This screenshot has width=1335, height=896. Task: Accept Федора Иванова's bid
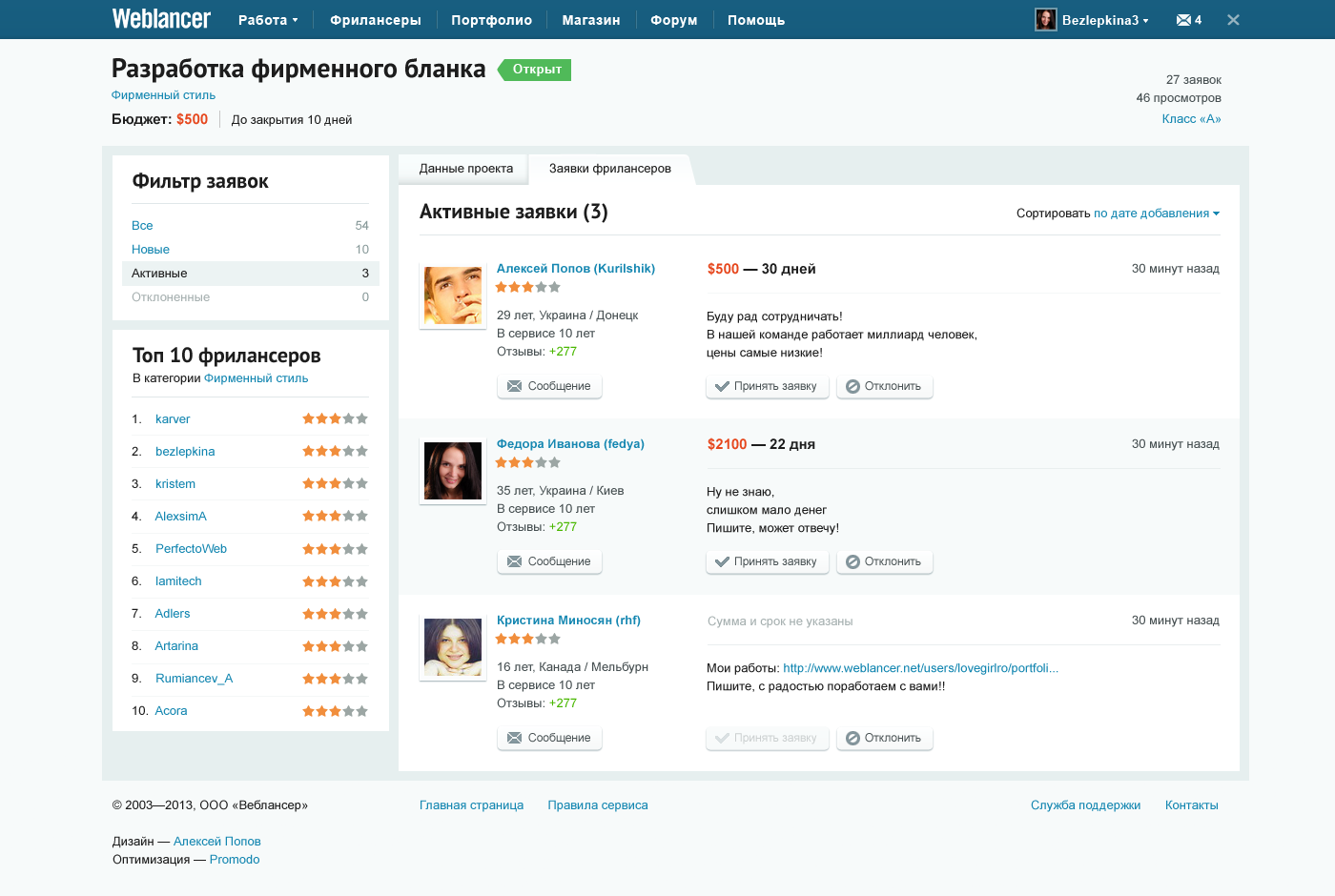(767, 561)
